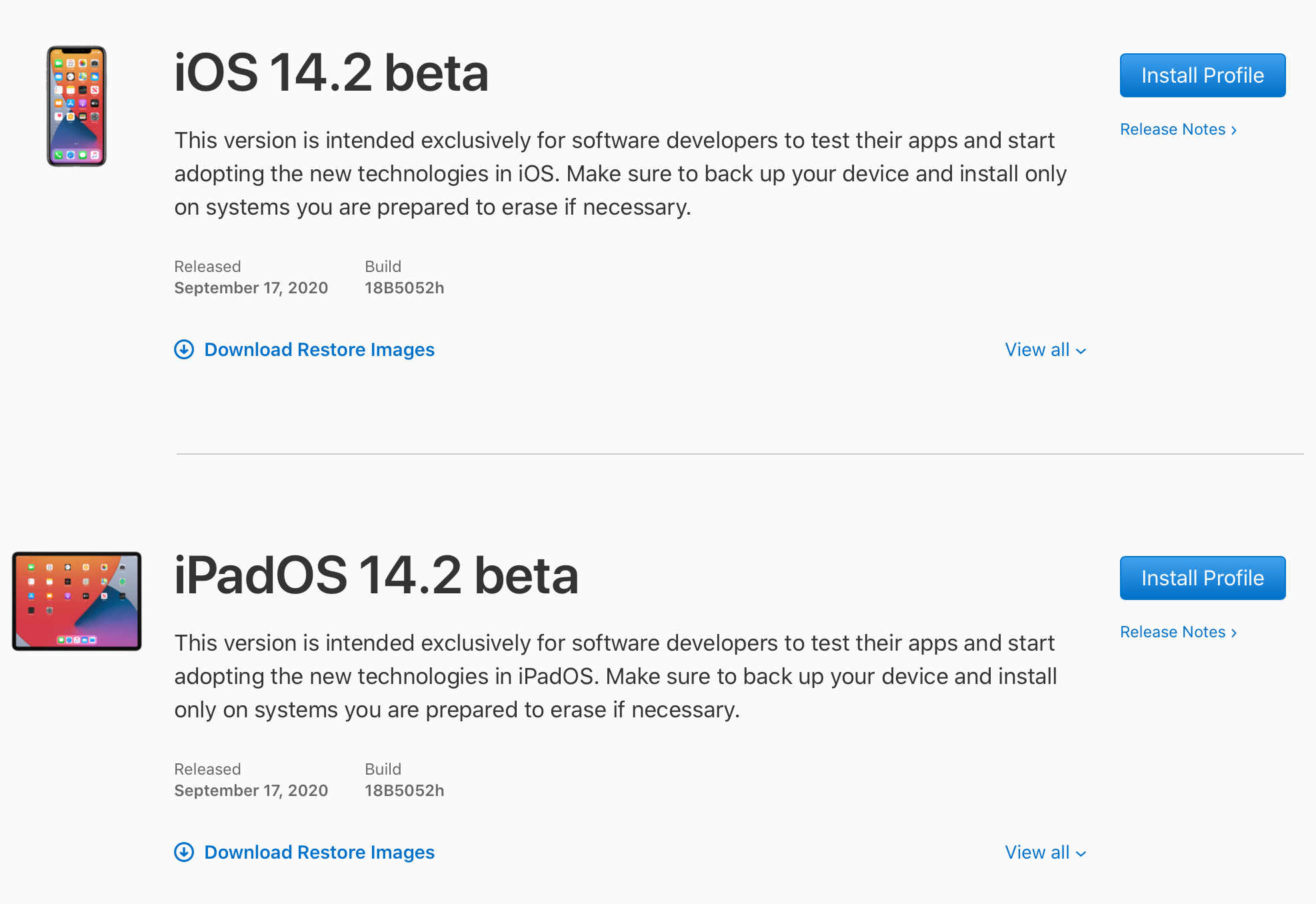Click the chevron beside iPadOS Release Notes
This screenshot has width=1316, height=904.
tap(1233, 632)
